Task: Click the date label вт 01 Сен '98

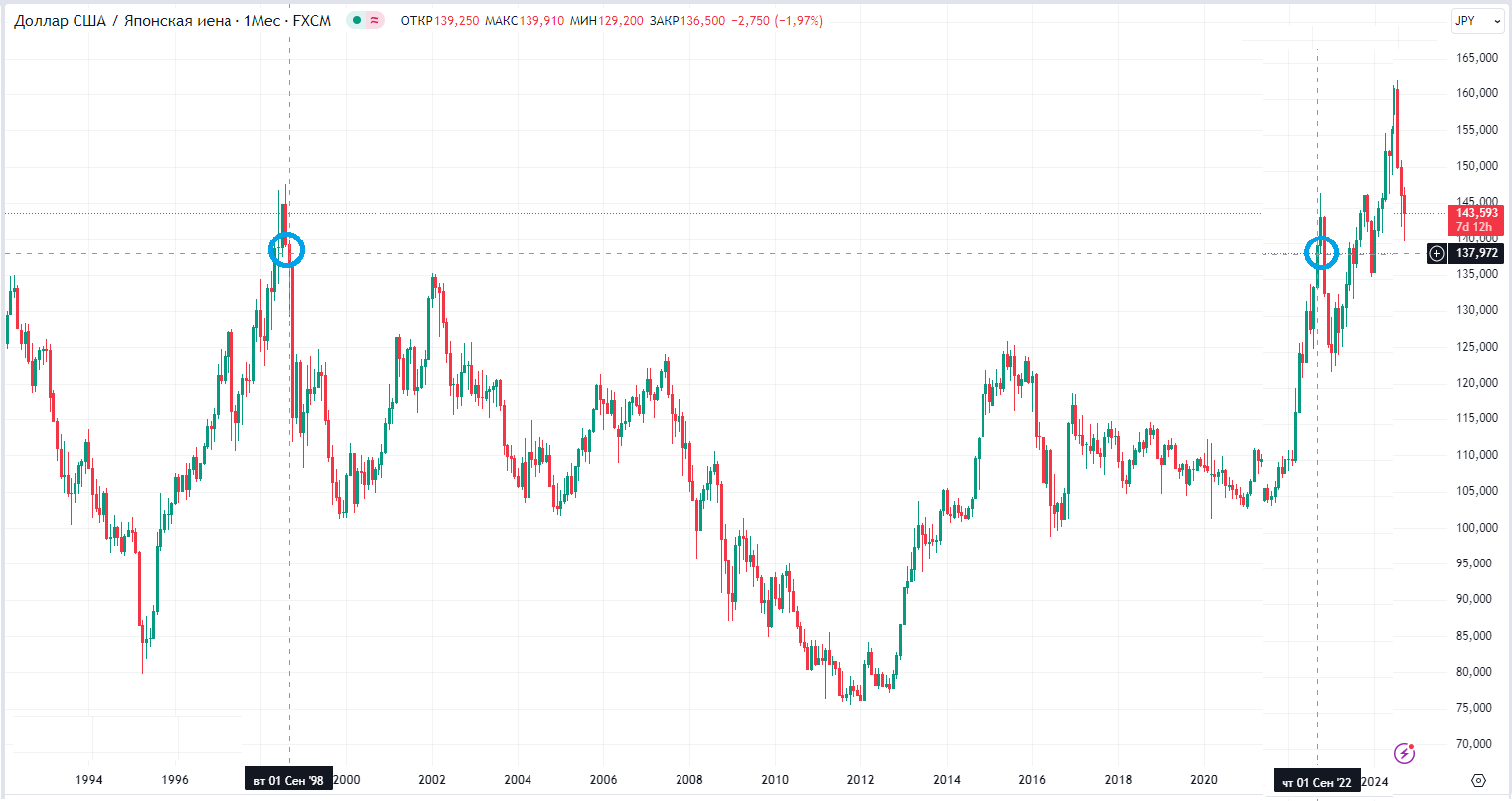Action: (x=288, y=781)
